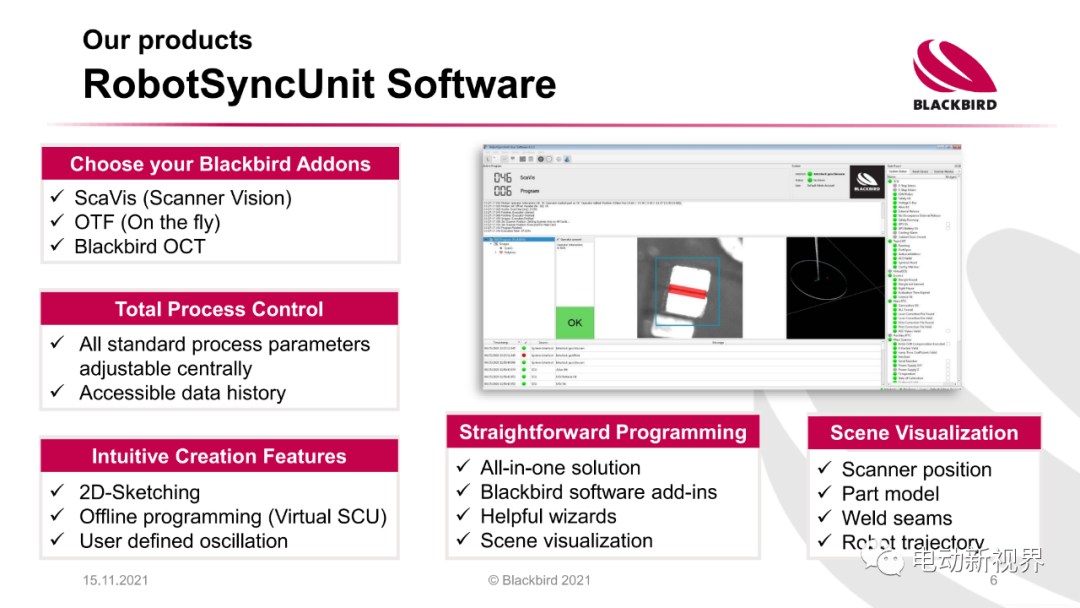Click 'Scanner position' item
1080x608 pixels.
[x=917, y=470]
